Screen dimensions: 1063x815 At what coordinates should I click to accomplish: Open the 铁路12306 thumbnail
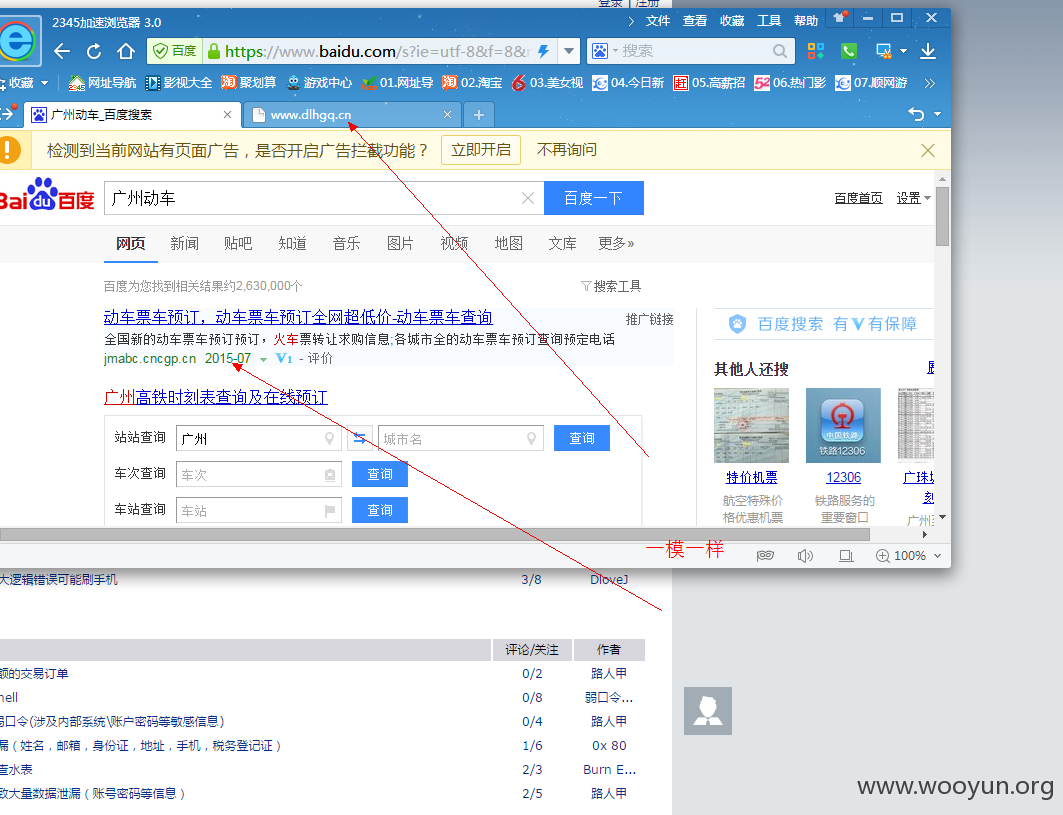(843, 425)
